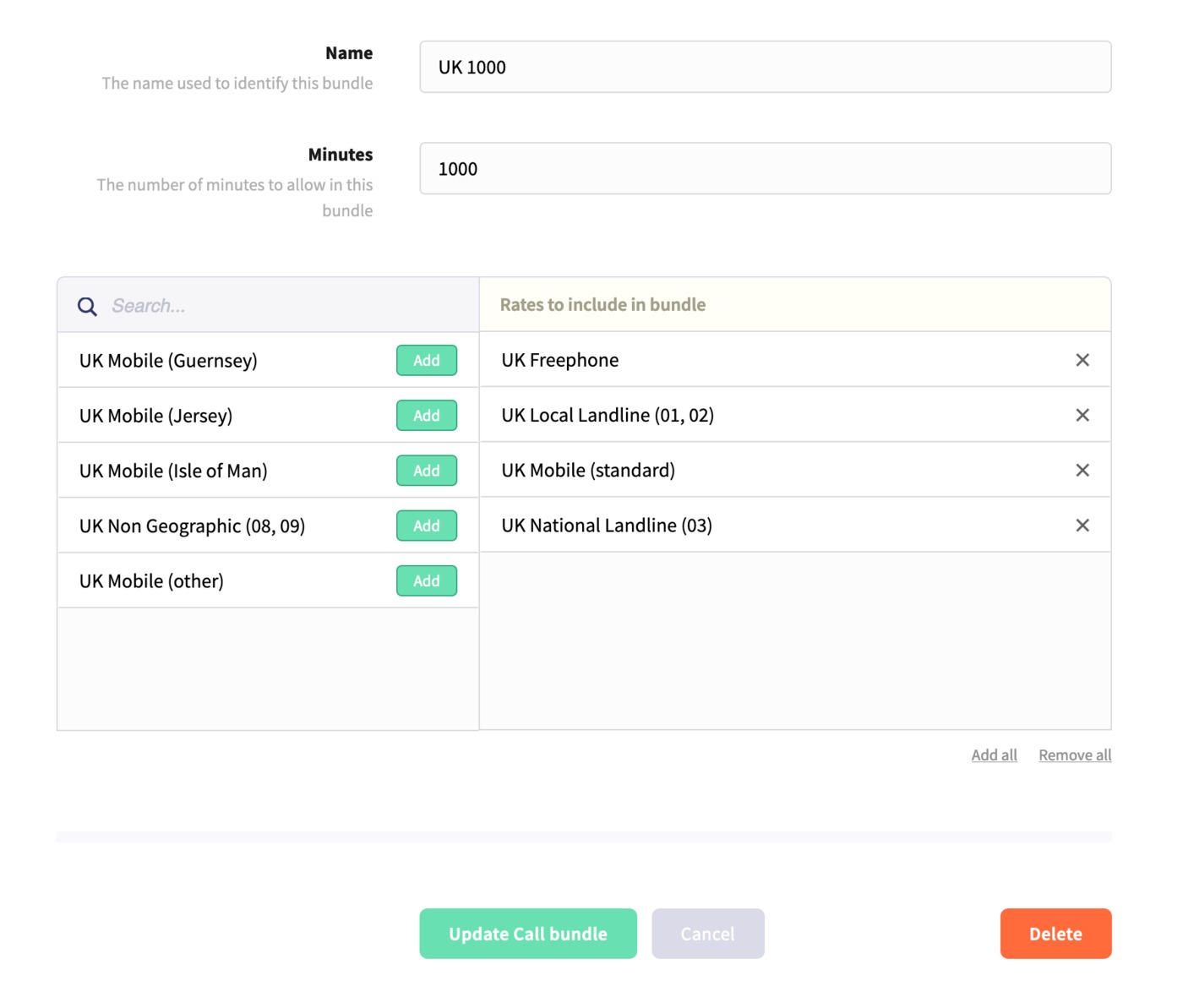Remove UK National Landline (03) rate
The height and width of the screenshot is (1008, 1183).
pyautogui.click(x=1082, y=526)
